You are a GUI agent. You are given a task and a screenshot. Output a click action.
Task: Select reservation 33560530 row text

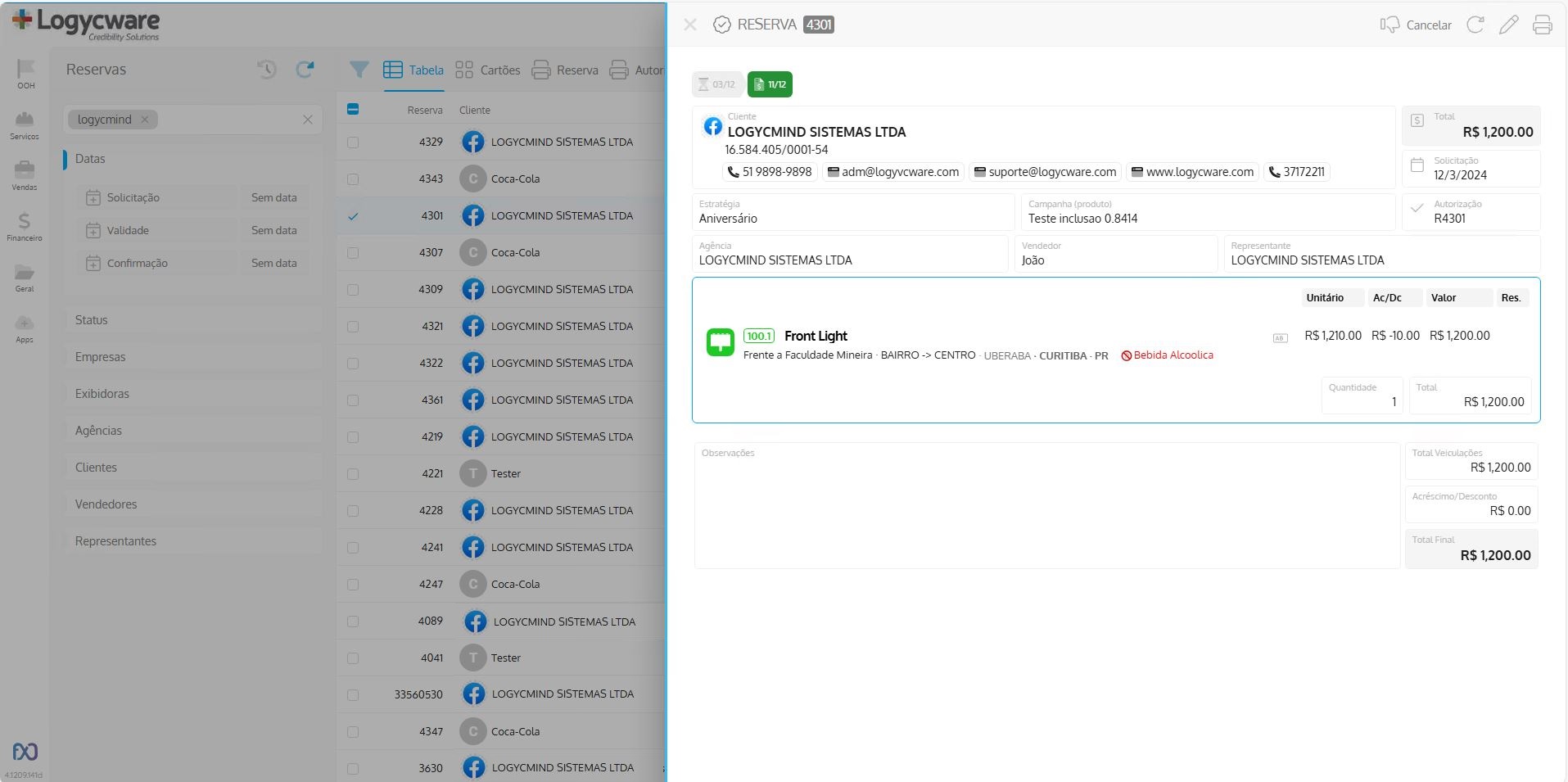click(x=418, y=694)
